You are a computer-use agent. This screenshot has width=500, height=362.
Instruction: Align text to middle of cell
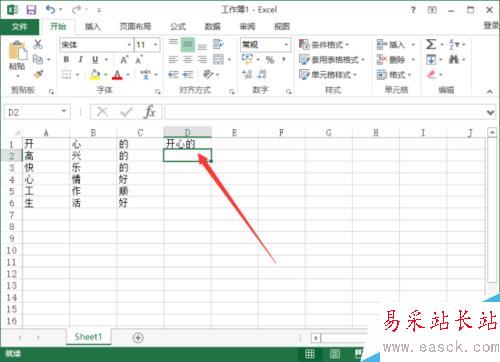pos(188,44)
